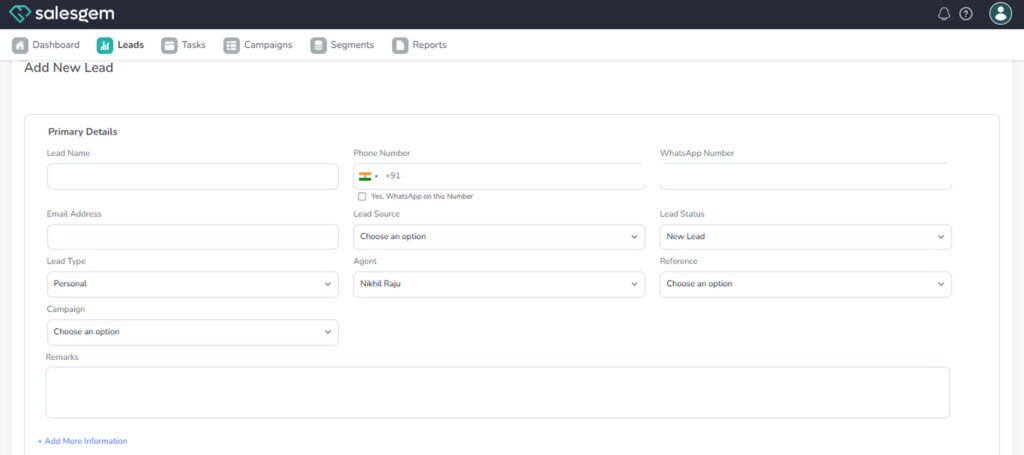Screen dimensions: 1024x455
Task: Expand the Campaign dropdown
Action: (192, 332)
